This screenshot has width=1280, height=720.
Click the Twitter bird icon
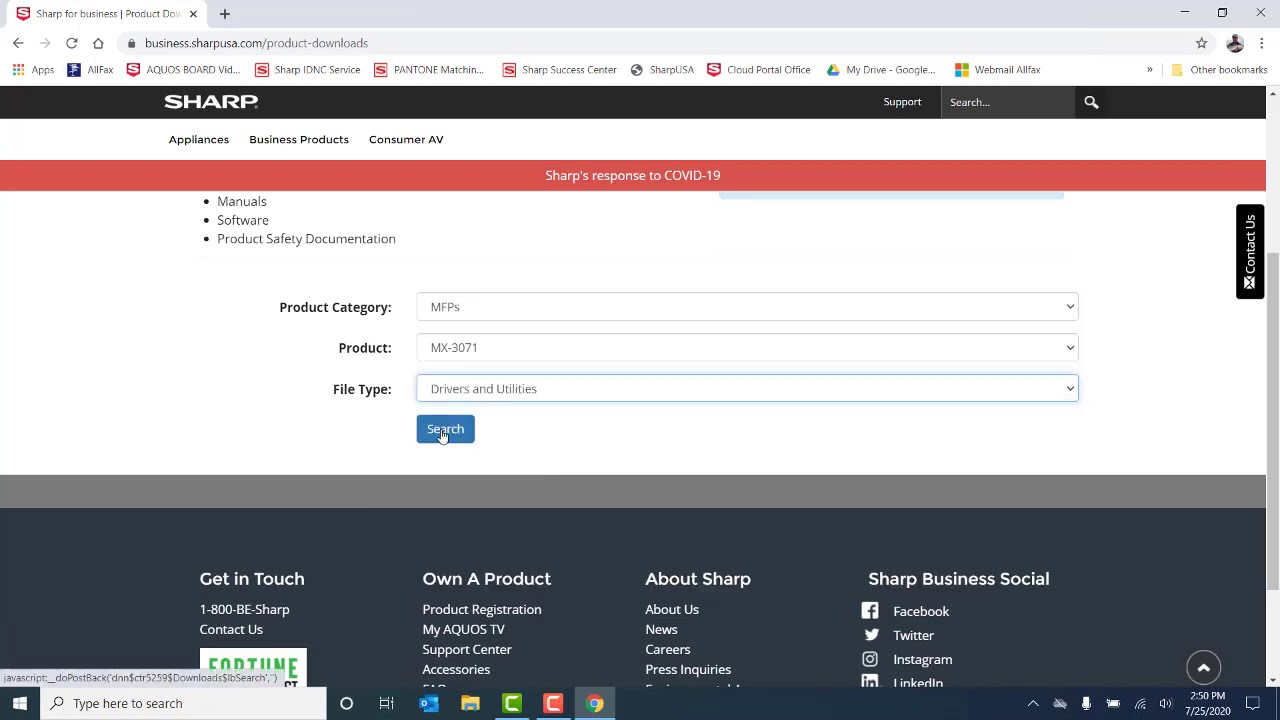[871, 635]
